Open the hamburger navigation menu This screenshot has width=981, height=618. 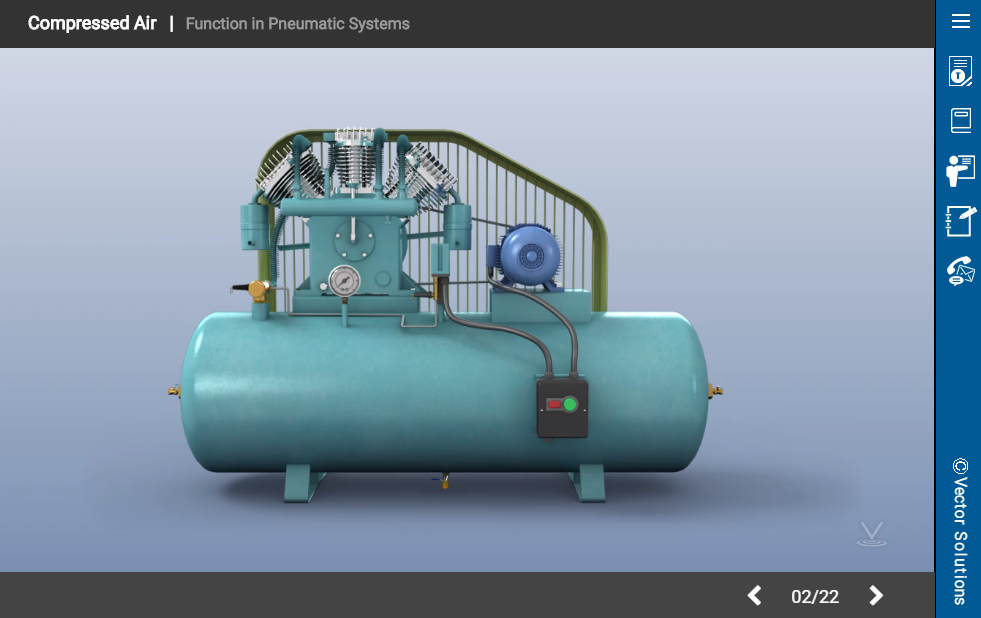point(959,21)
